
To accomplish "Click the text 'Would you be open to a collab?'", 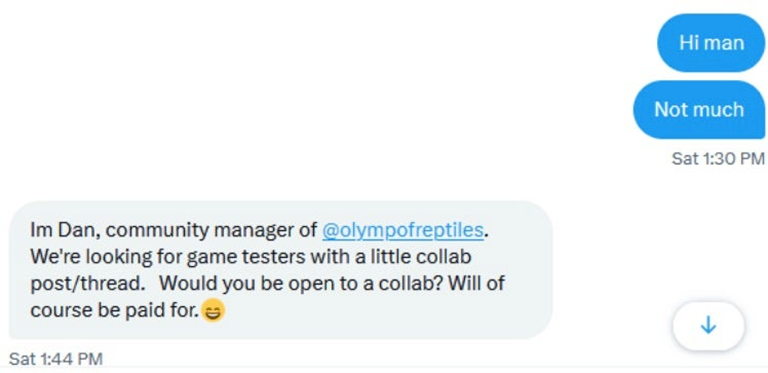I will coord(301,283).
